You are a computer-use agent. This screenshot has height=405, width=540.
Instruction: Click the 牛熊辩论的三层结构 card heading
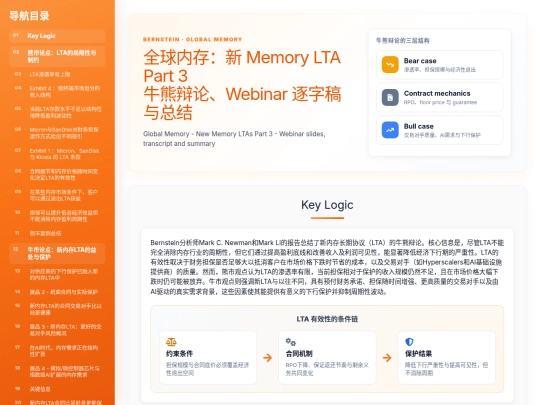[403, 41]
